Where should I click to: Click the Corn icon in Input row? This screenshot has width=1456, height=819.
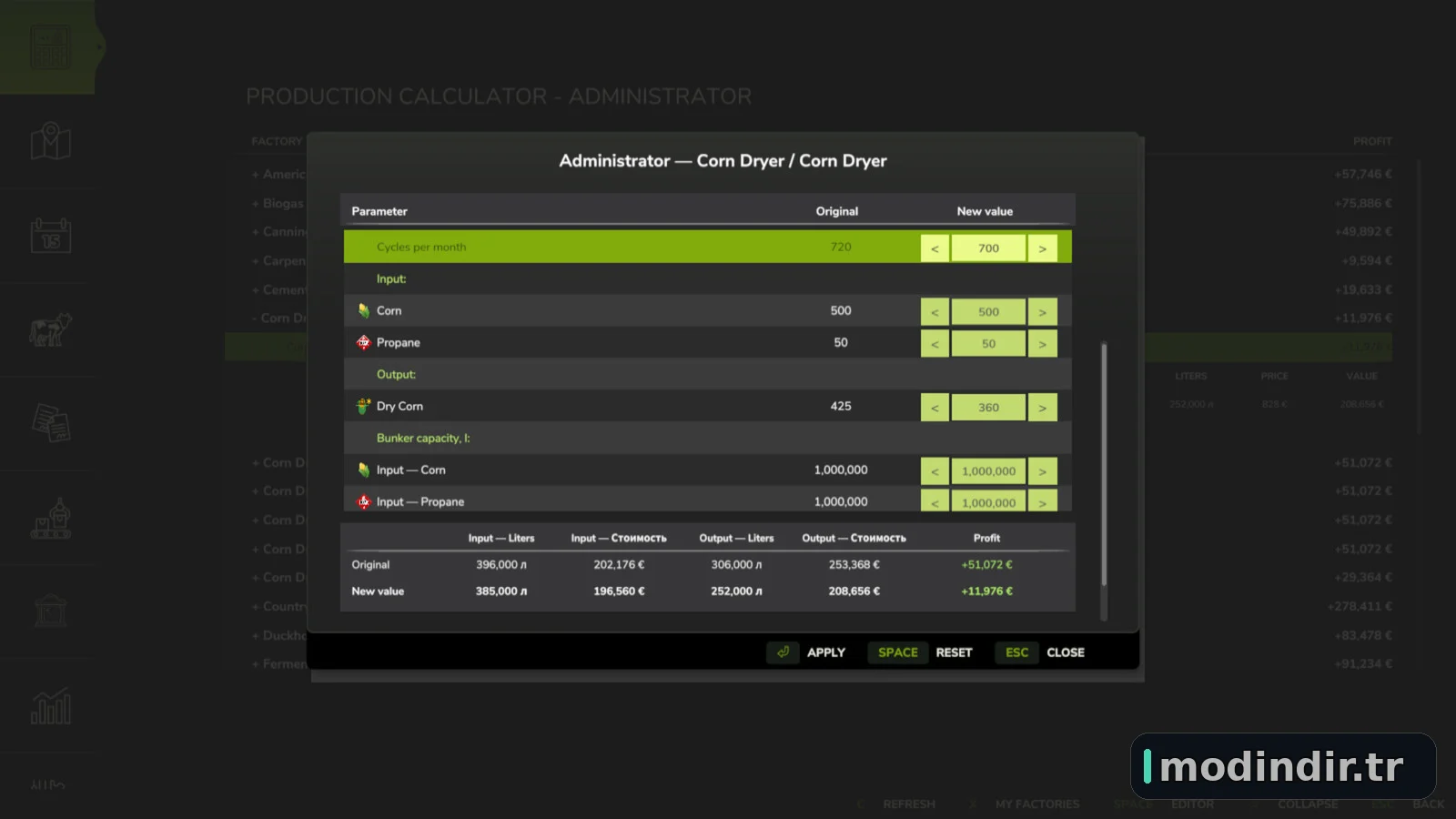364,310
